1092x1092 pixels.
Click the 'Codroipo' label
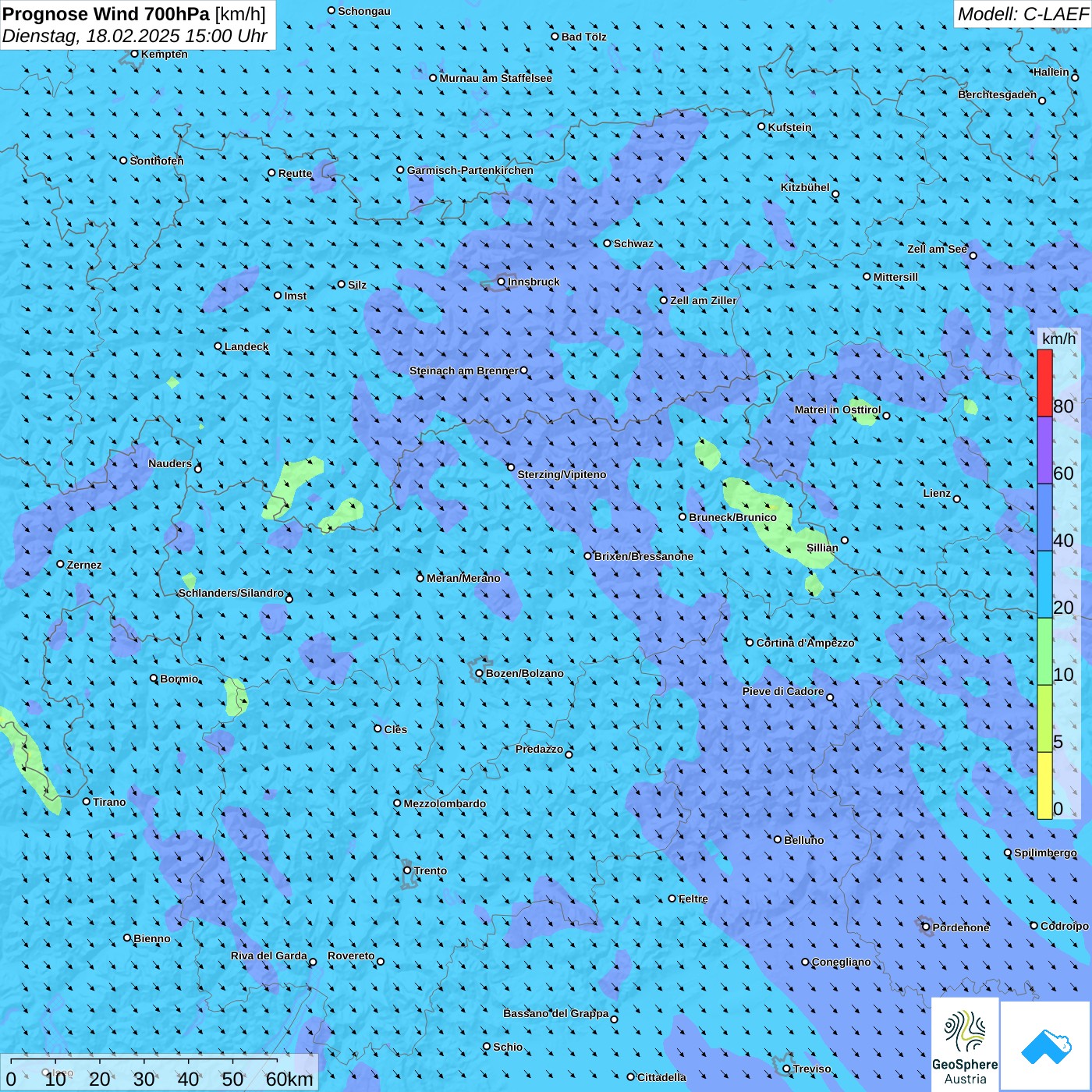[1065, 926]
